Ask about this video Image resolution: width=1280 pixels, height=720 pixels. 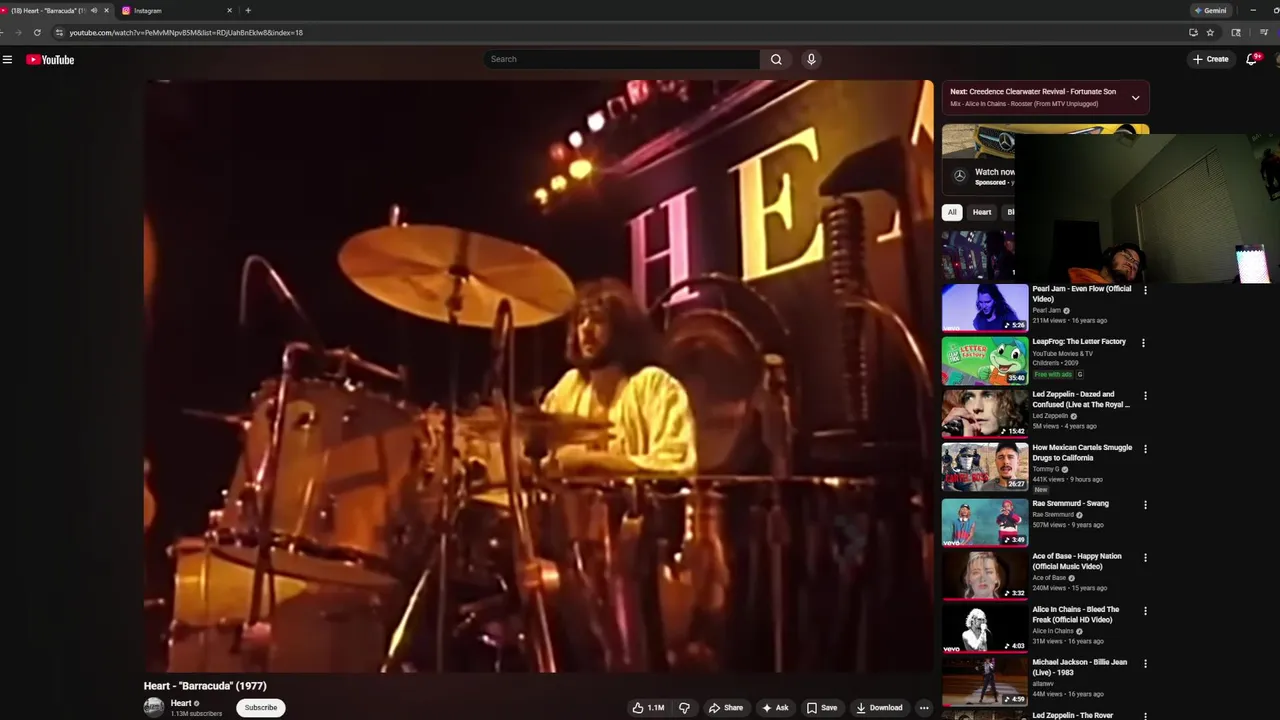pos(775,707)
